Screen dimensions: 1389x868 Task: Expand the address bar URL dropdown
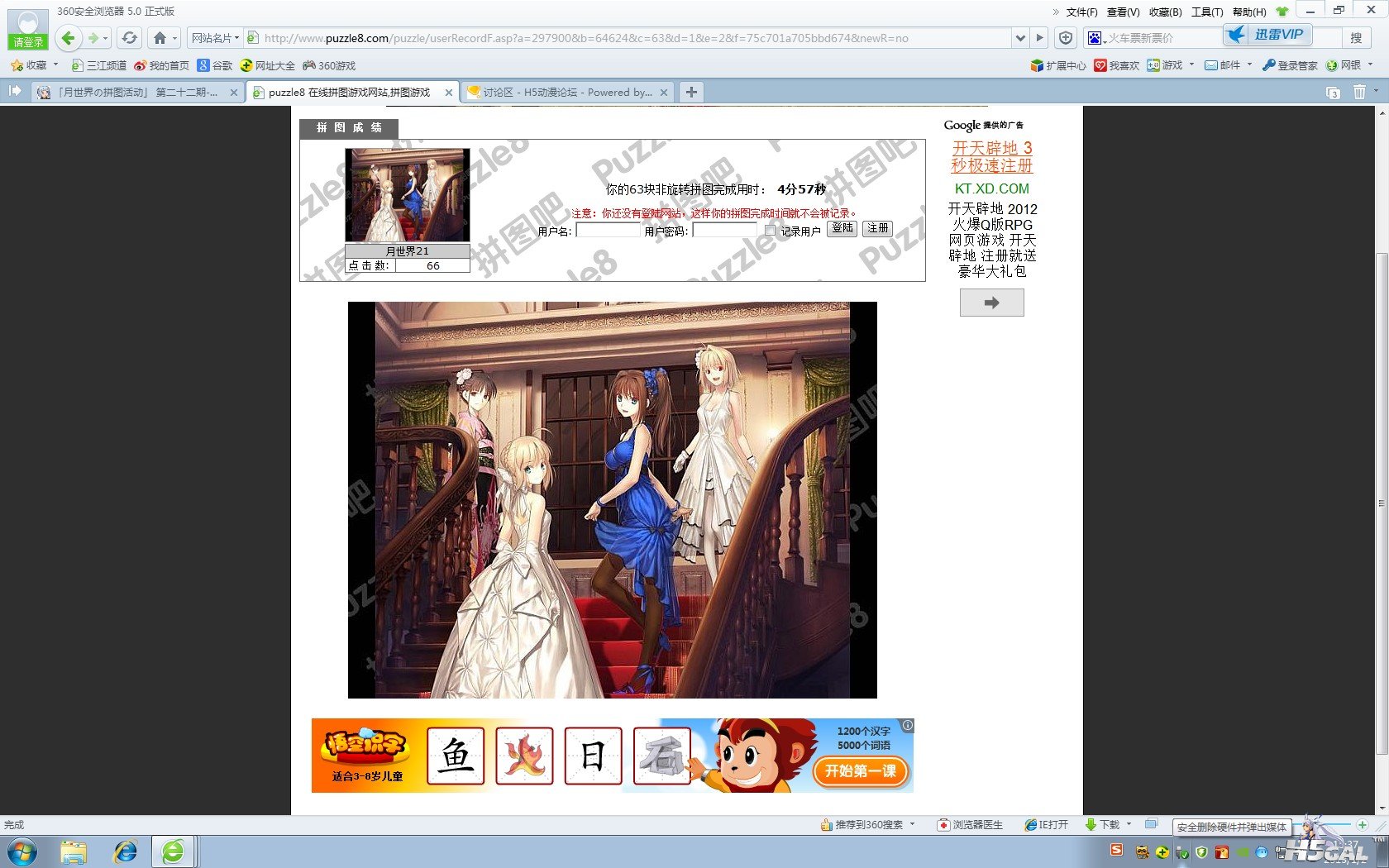[1020, 38]
